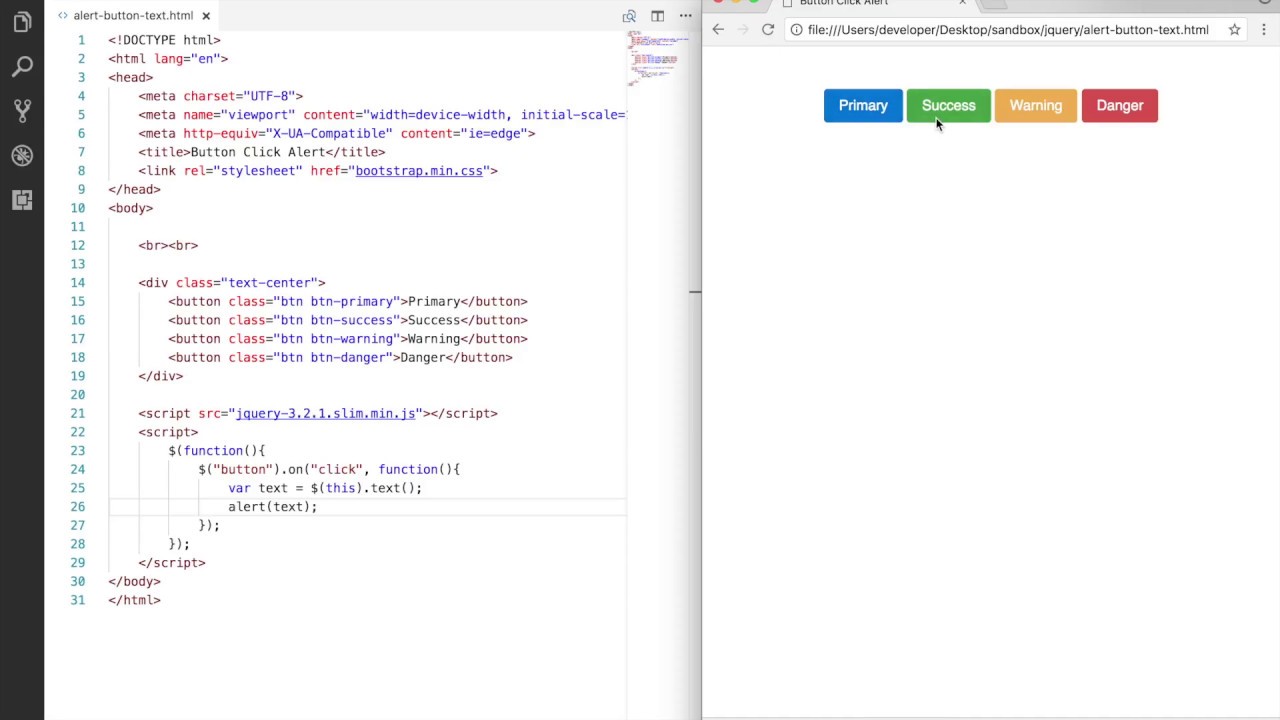Select the alert-button-text.html editor tab
Image resolution: width=1280 pixels, height=720 pixels.
(133, 16)
